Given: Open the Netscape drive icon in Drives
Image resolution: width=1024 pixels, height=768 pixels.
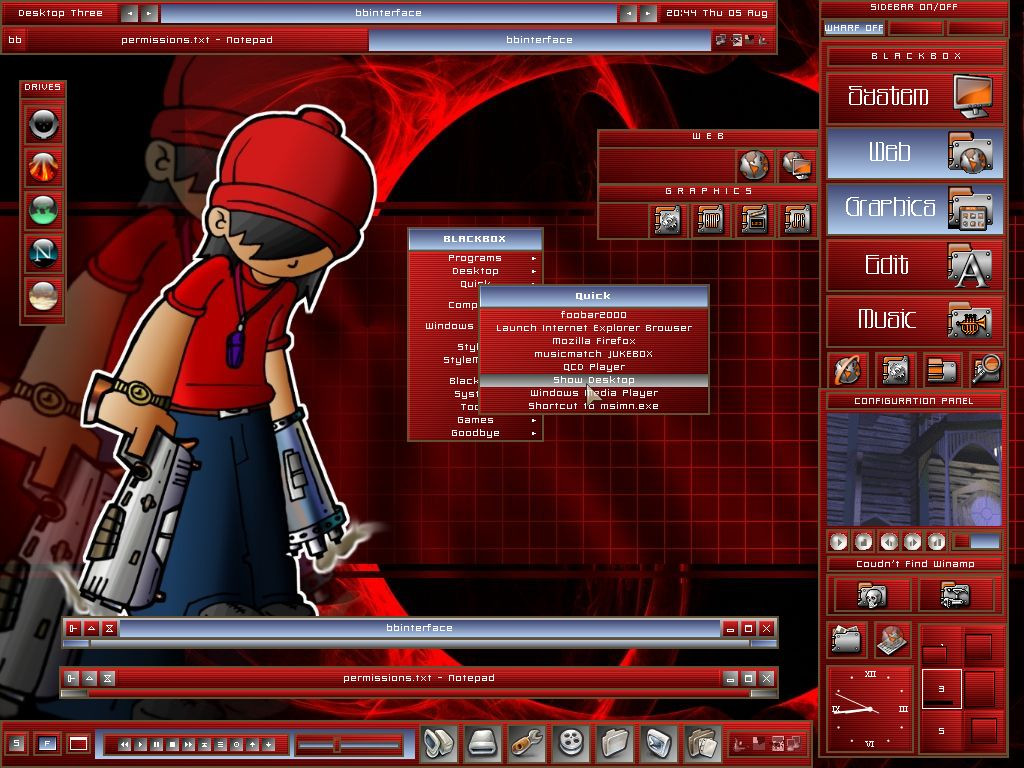Looking at the screenshot, I should tap(43, 253).
